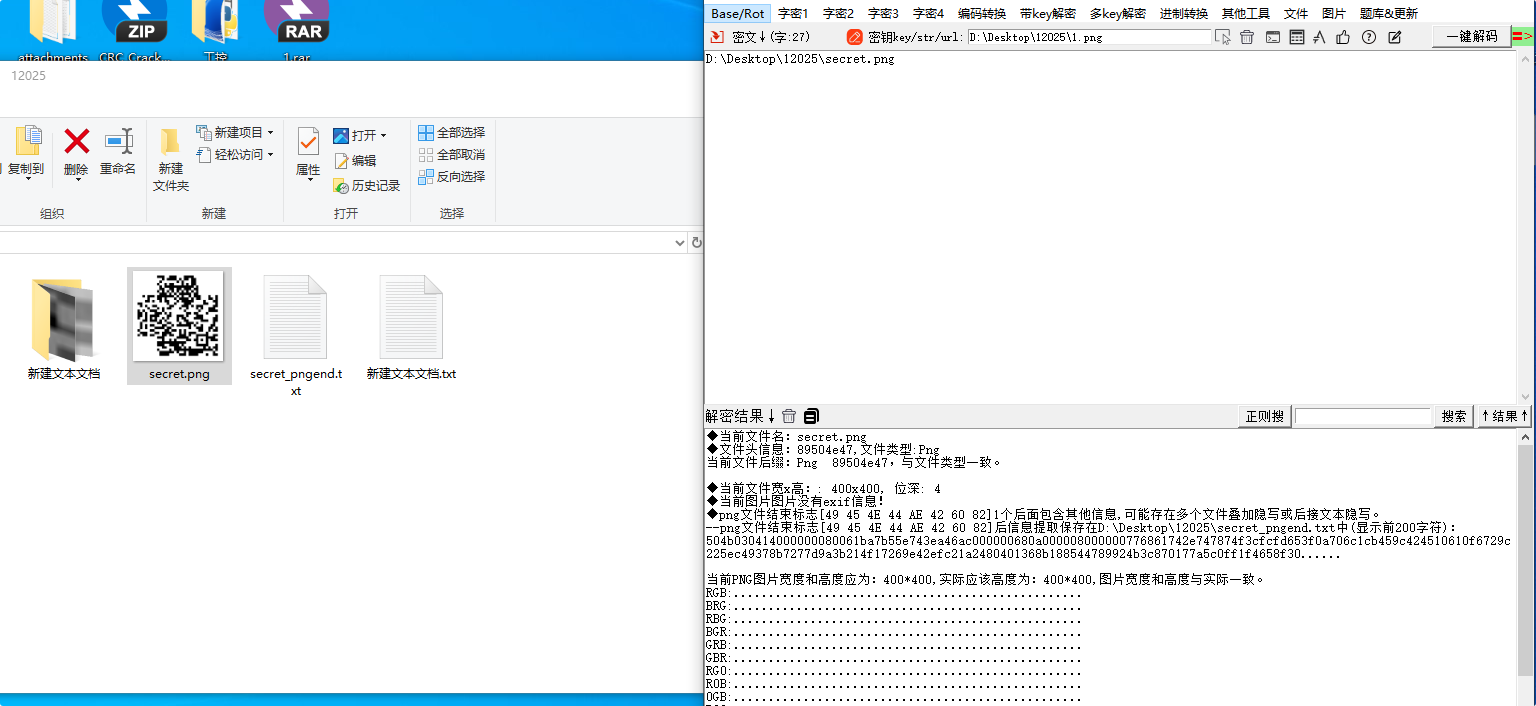Open the help question-mark icon

(x=1369, y=37)
